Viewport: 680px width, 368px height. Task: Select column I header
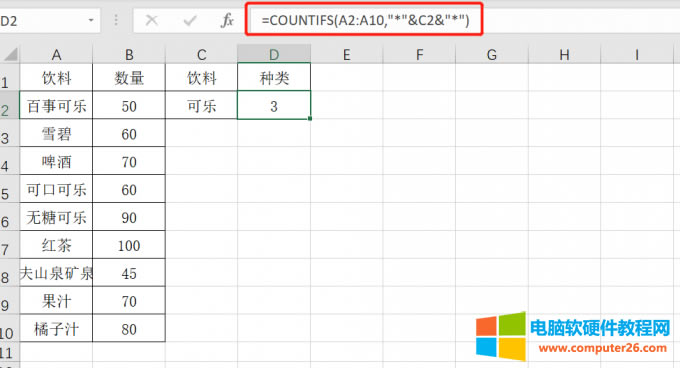637,55
